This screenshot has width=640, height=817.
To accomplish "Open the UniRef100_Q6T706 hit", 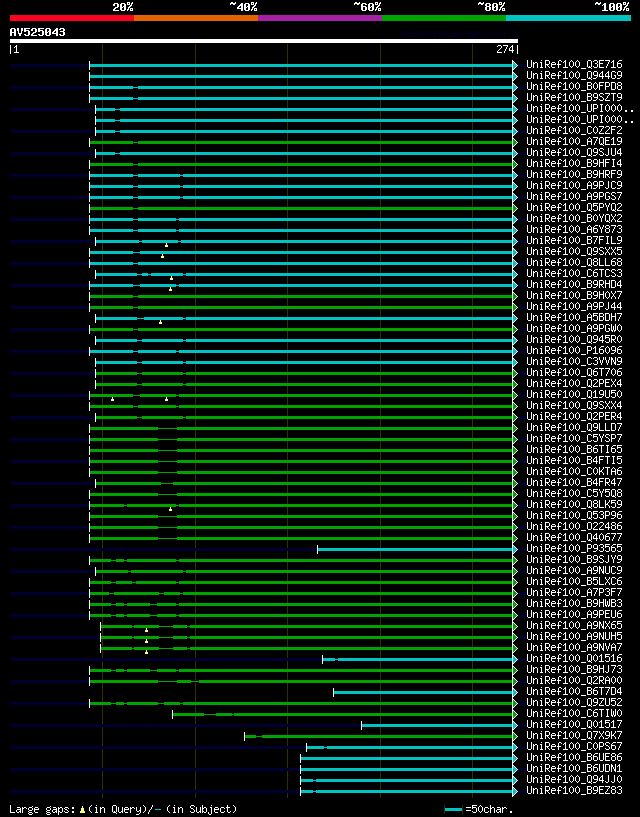I will point(574,373).
